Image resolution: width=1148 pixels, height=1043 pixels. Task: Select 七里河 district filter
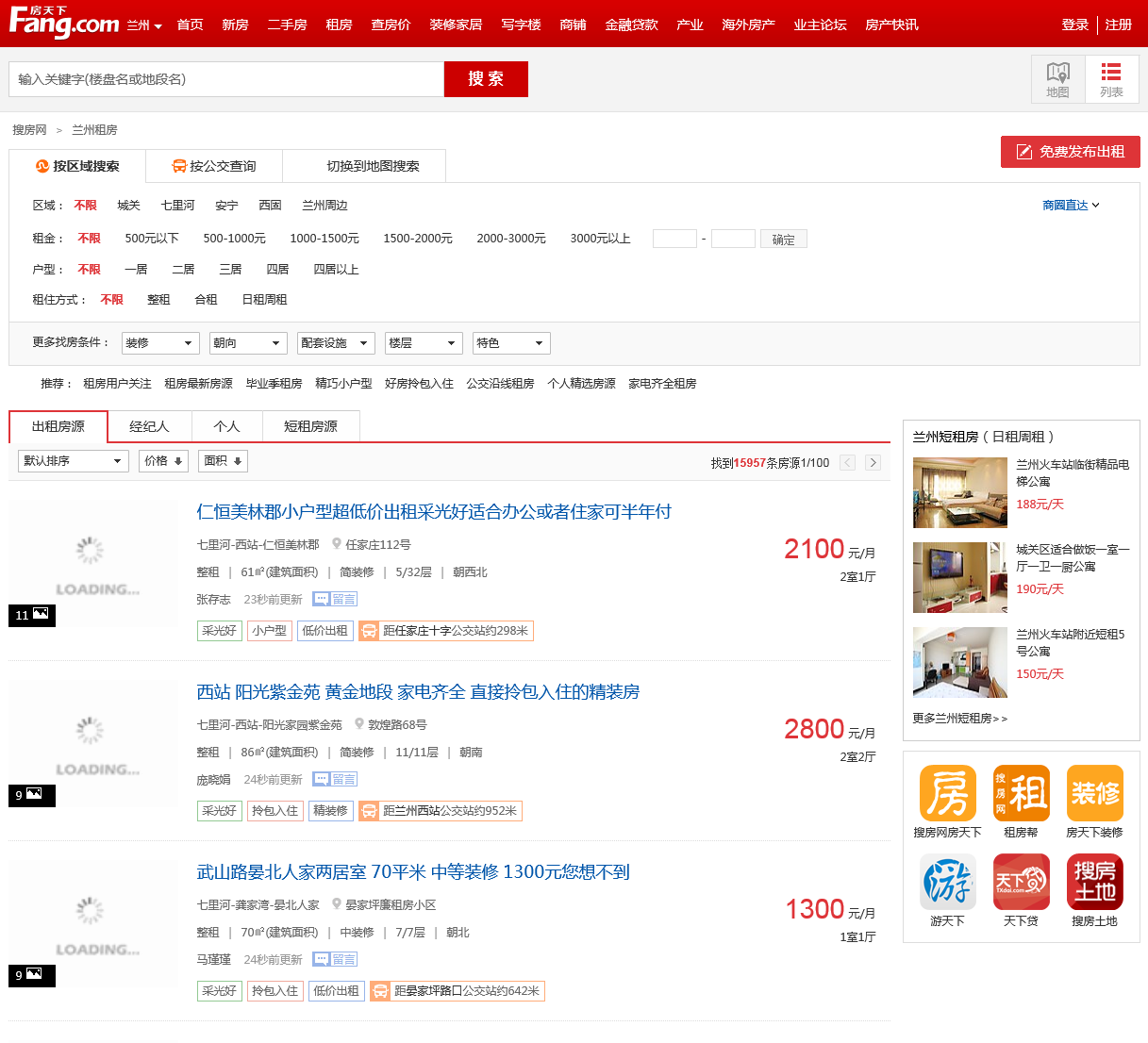tap(177, 206)
